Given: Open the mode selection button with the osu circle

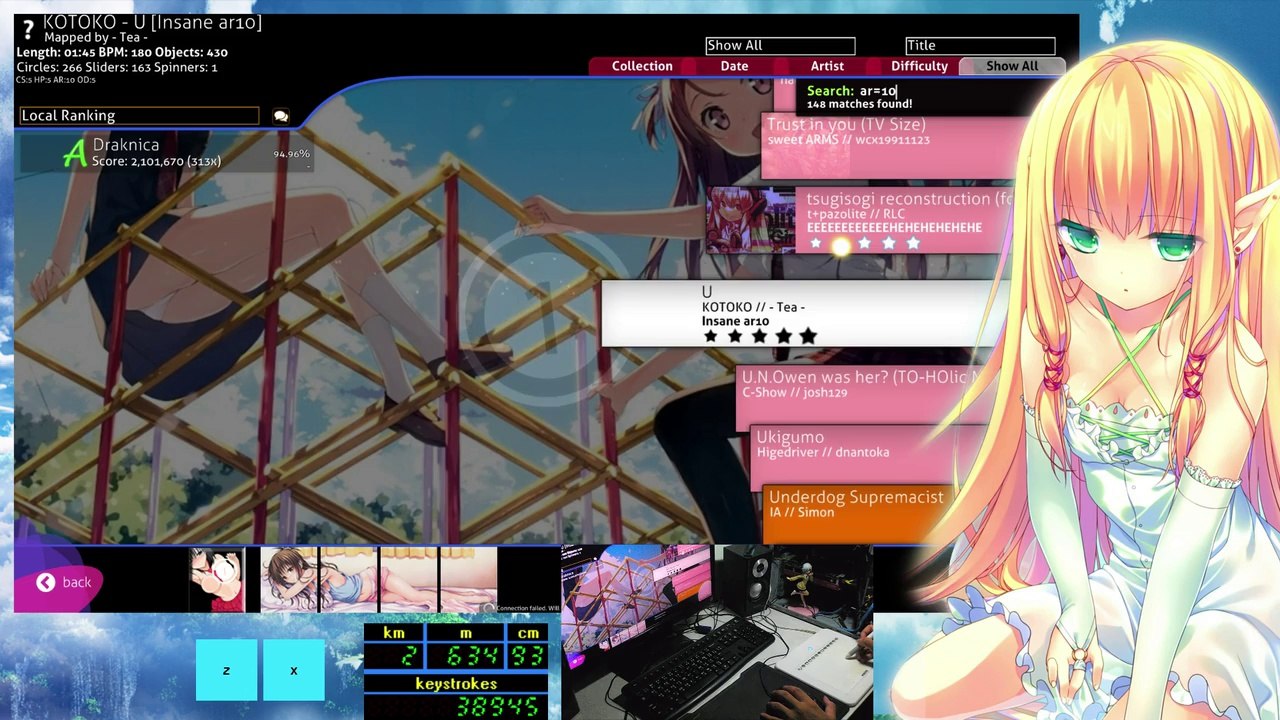Looking at the screenshot, I should click(x=217, y=580).
